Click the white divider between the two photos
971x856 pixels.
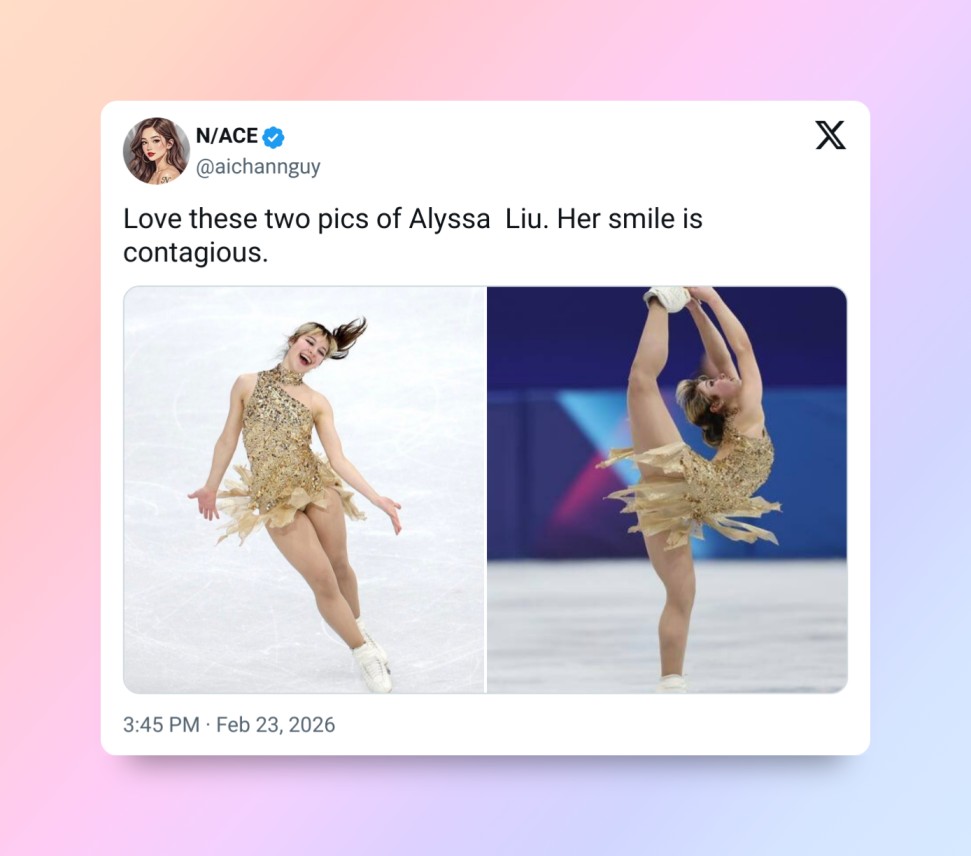486,489
